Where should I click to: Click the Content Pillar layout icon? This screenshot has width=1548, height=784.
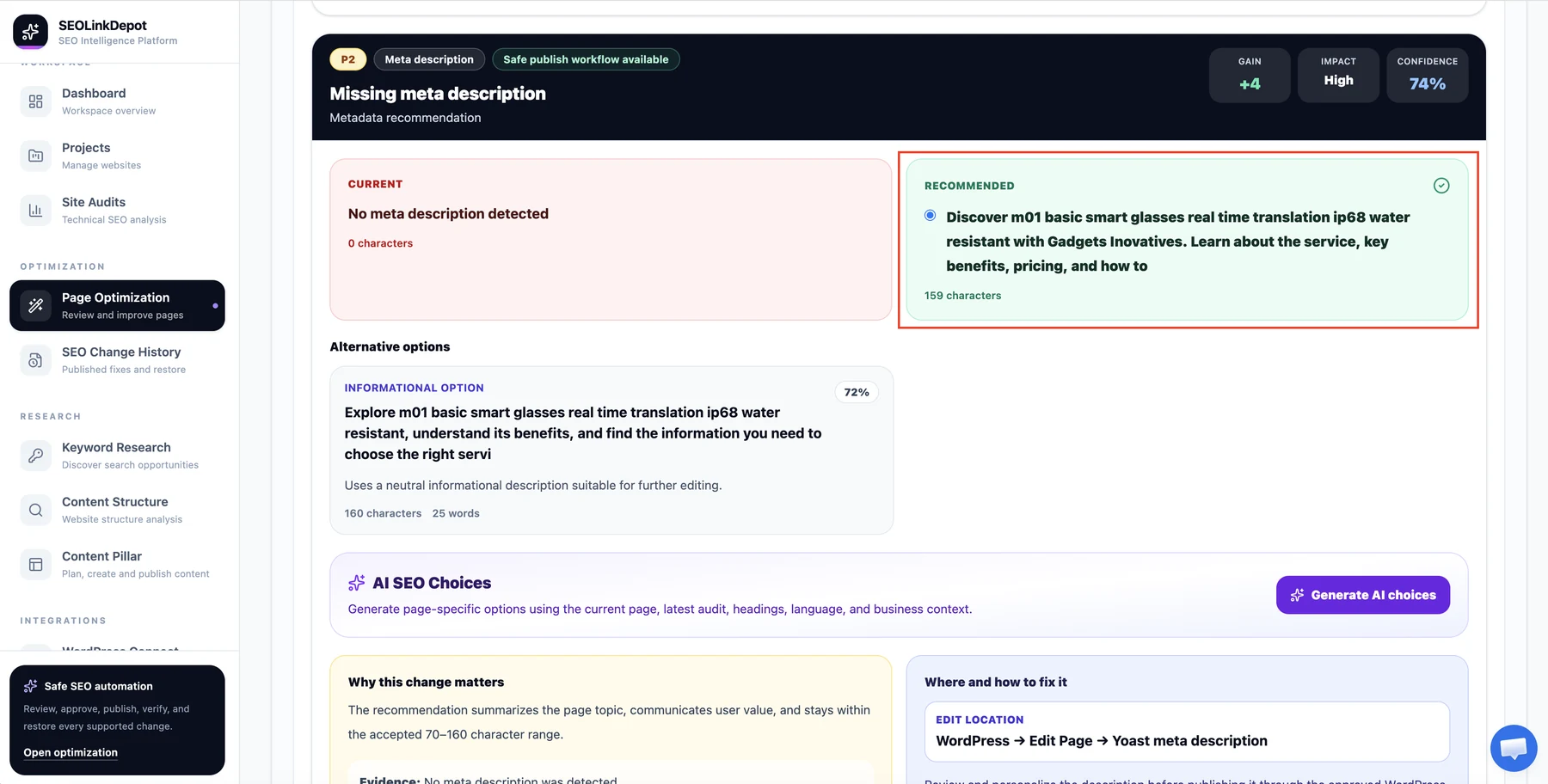[x=35, y=565]
